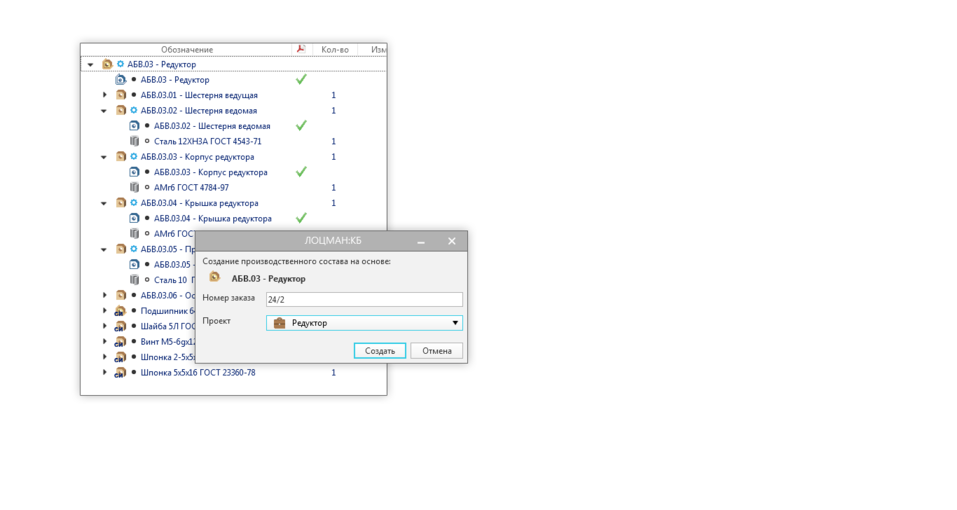Click the briefcase icon in Проект field
This screenshot has width=957, height=510.
[279, 323]
